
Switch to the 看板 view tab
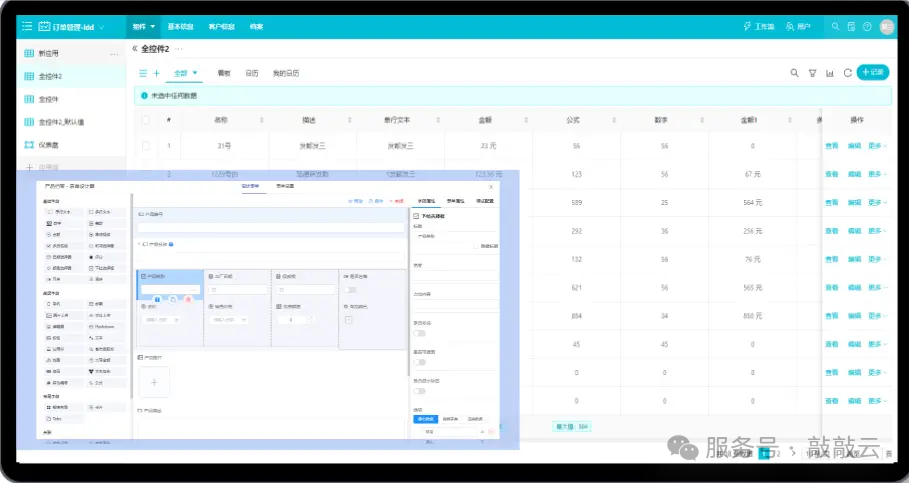(x=224, y=73)
